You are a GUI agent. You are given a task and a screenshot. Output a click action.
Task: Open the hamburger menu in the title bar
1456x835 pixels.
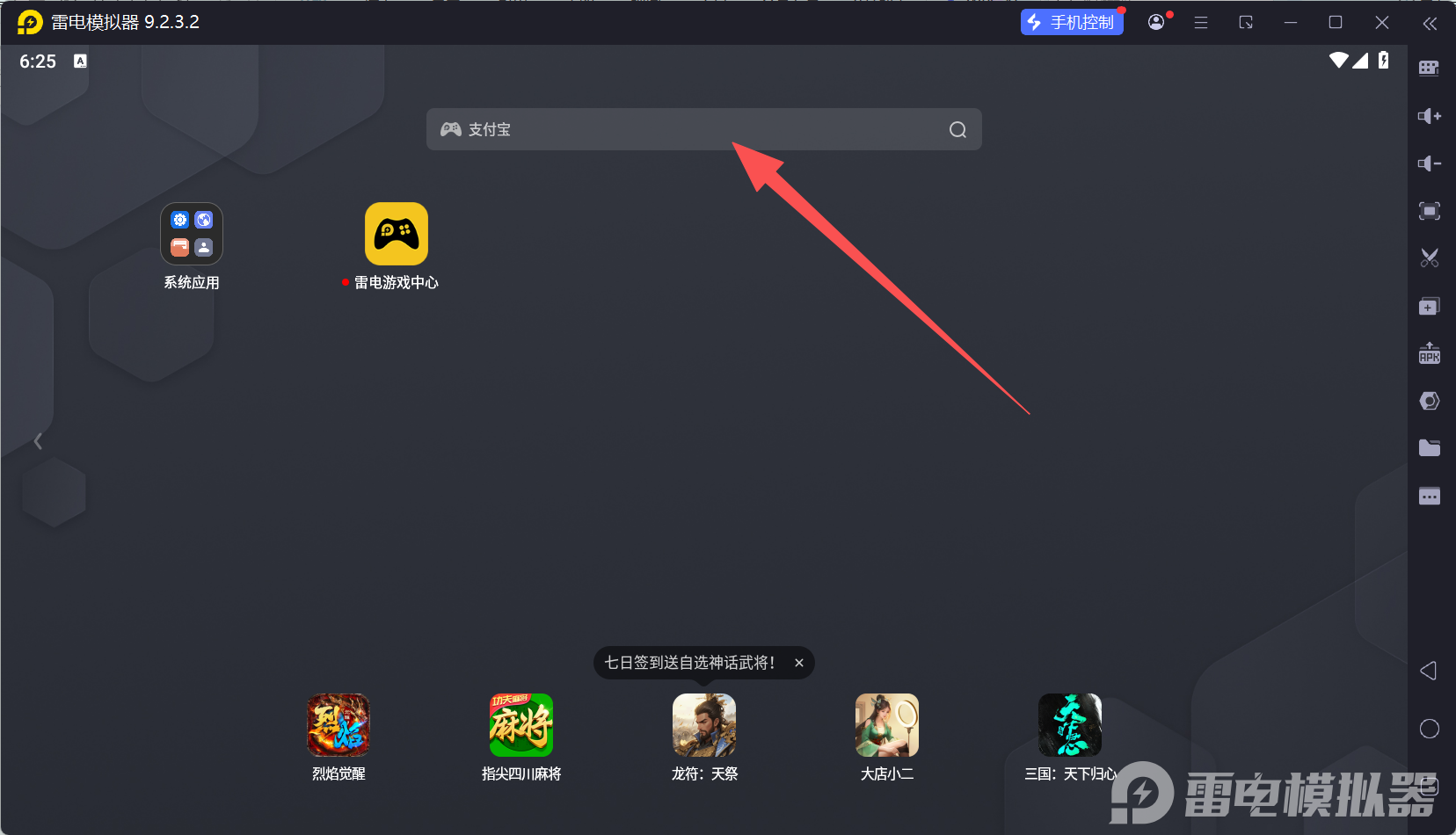(x=1201, y=22)
